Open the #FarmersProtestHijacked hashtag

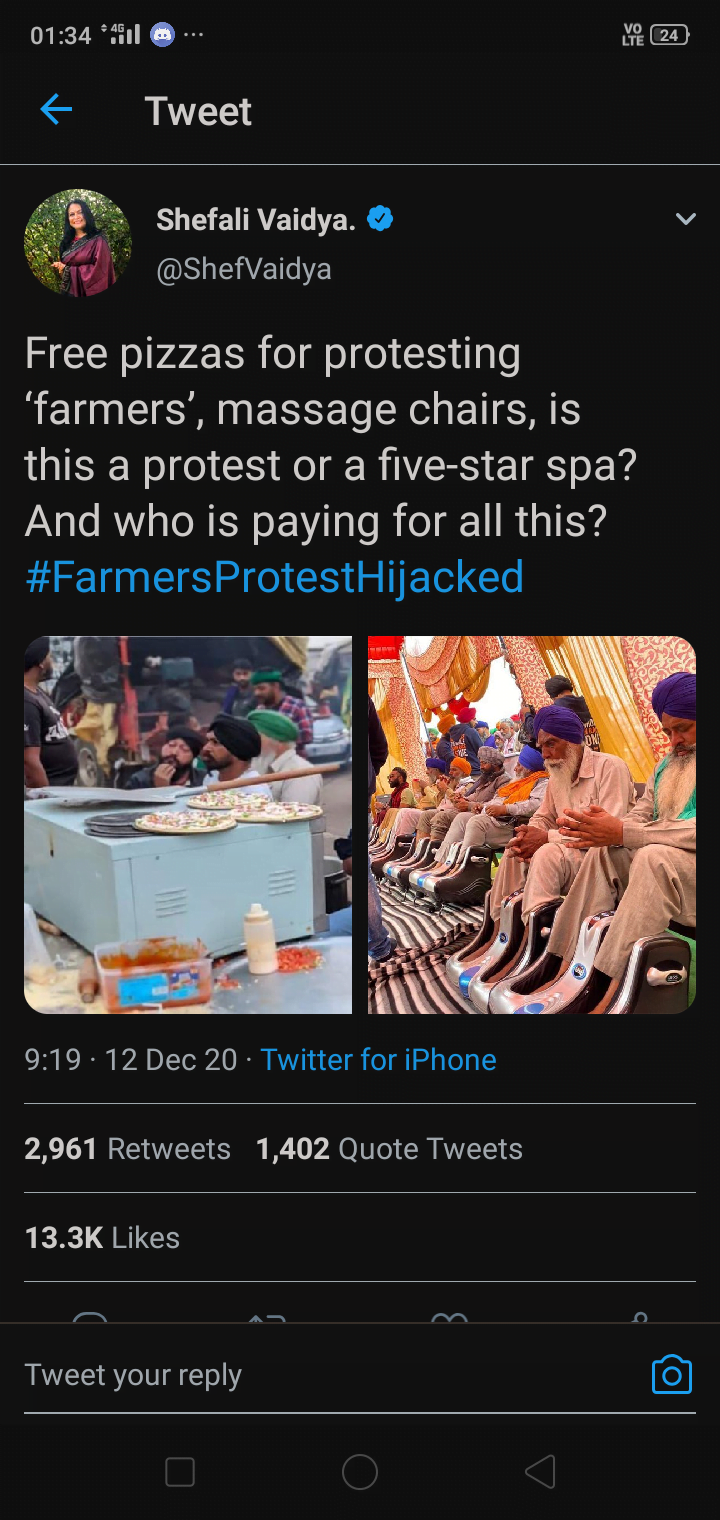(x=274, y=577)
